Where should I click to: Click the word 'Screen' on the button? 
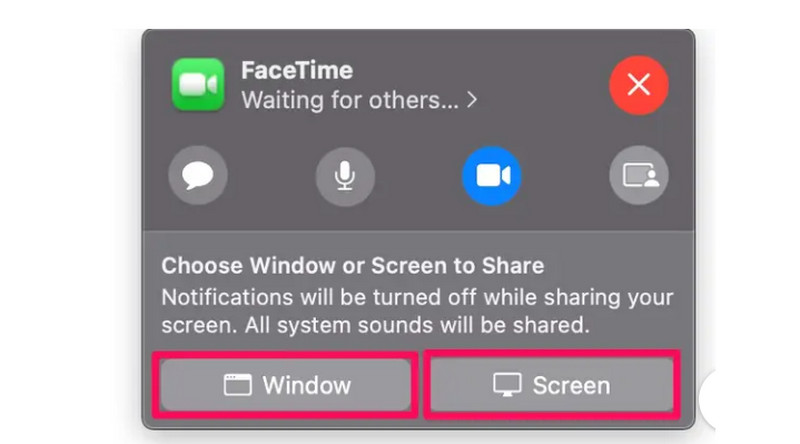pos(571,385)
